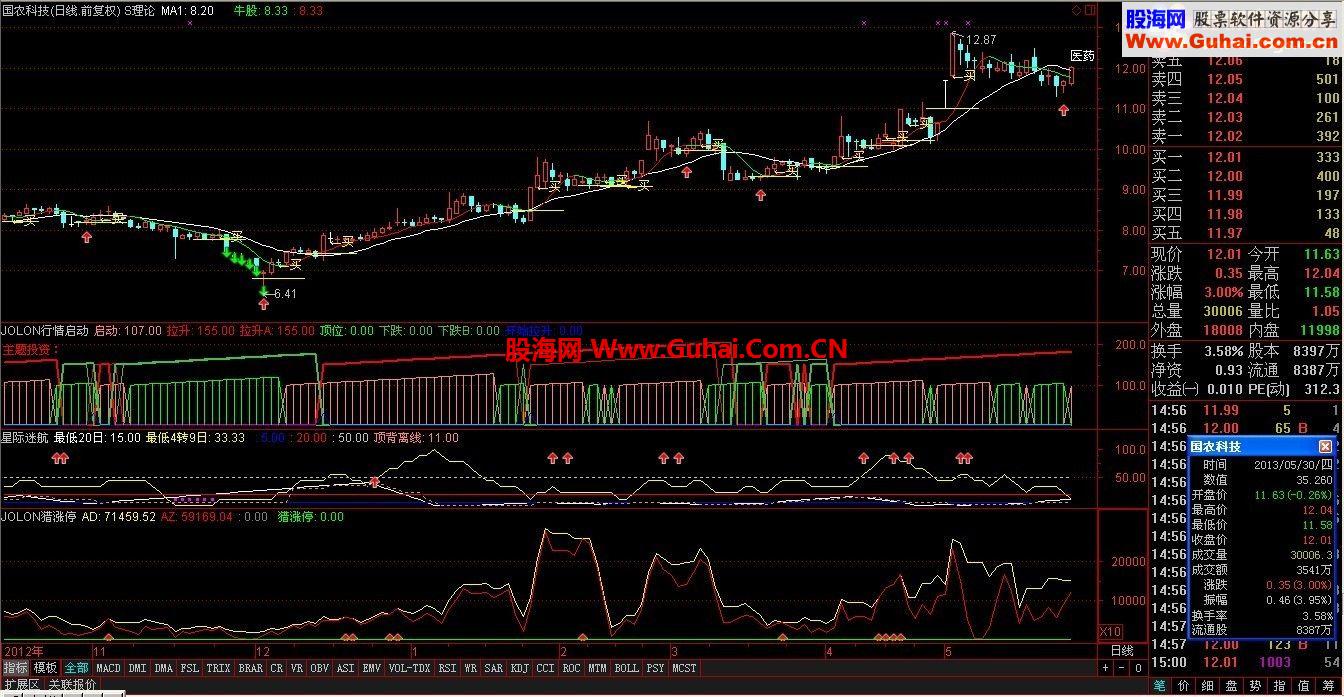Click the X10 scale marker
This screenshot has height=697, width=1344.
(1110, 632)
